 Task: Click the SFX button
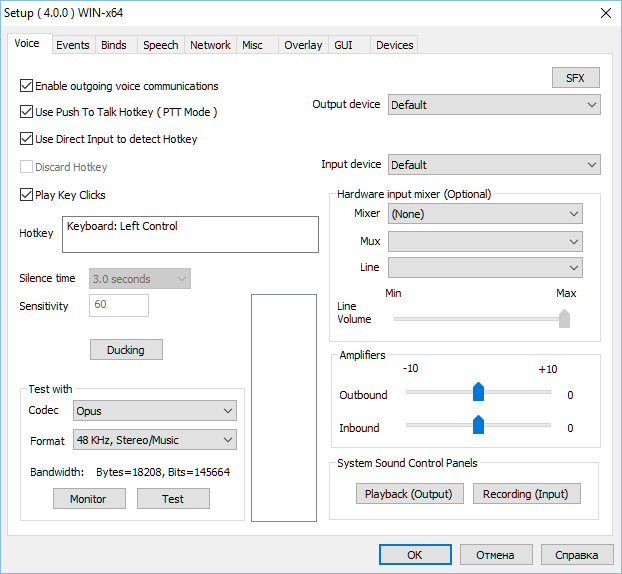[576, 78]
